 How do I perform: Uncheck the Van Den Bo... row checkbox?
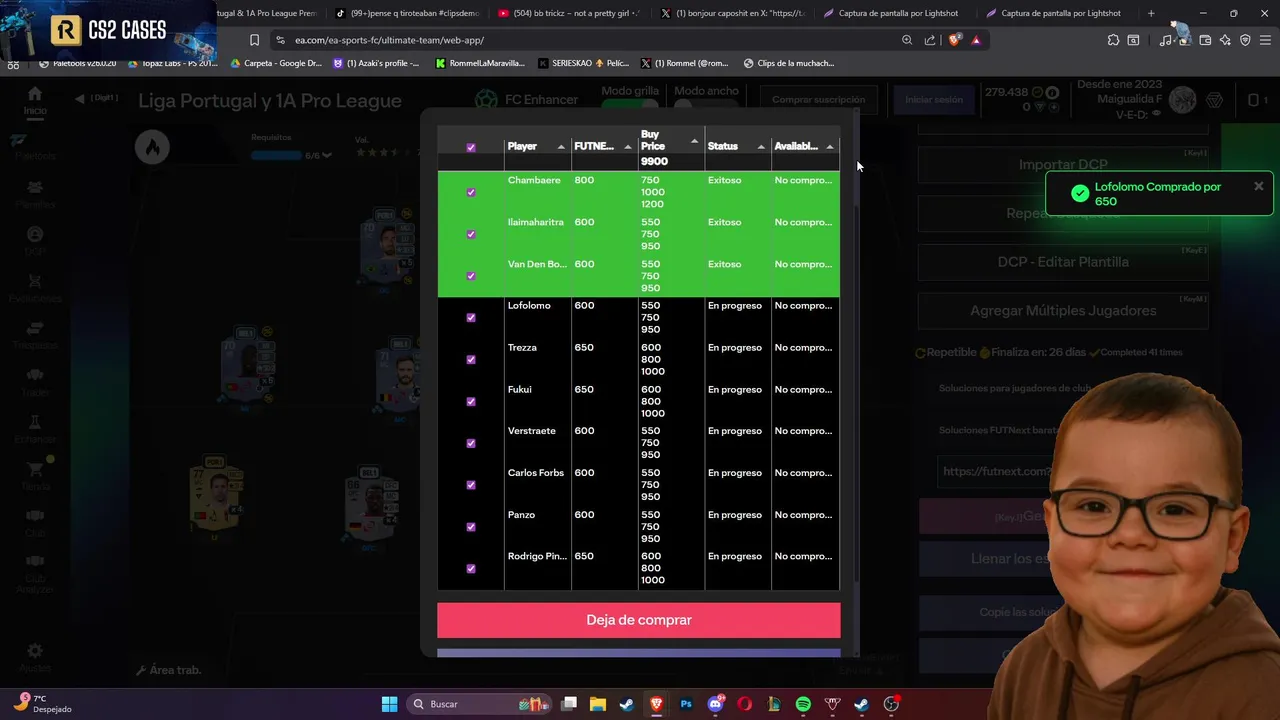point(471,276)
